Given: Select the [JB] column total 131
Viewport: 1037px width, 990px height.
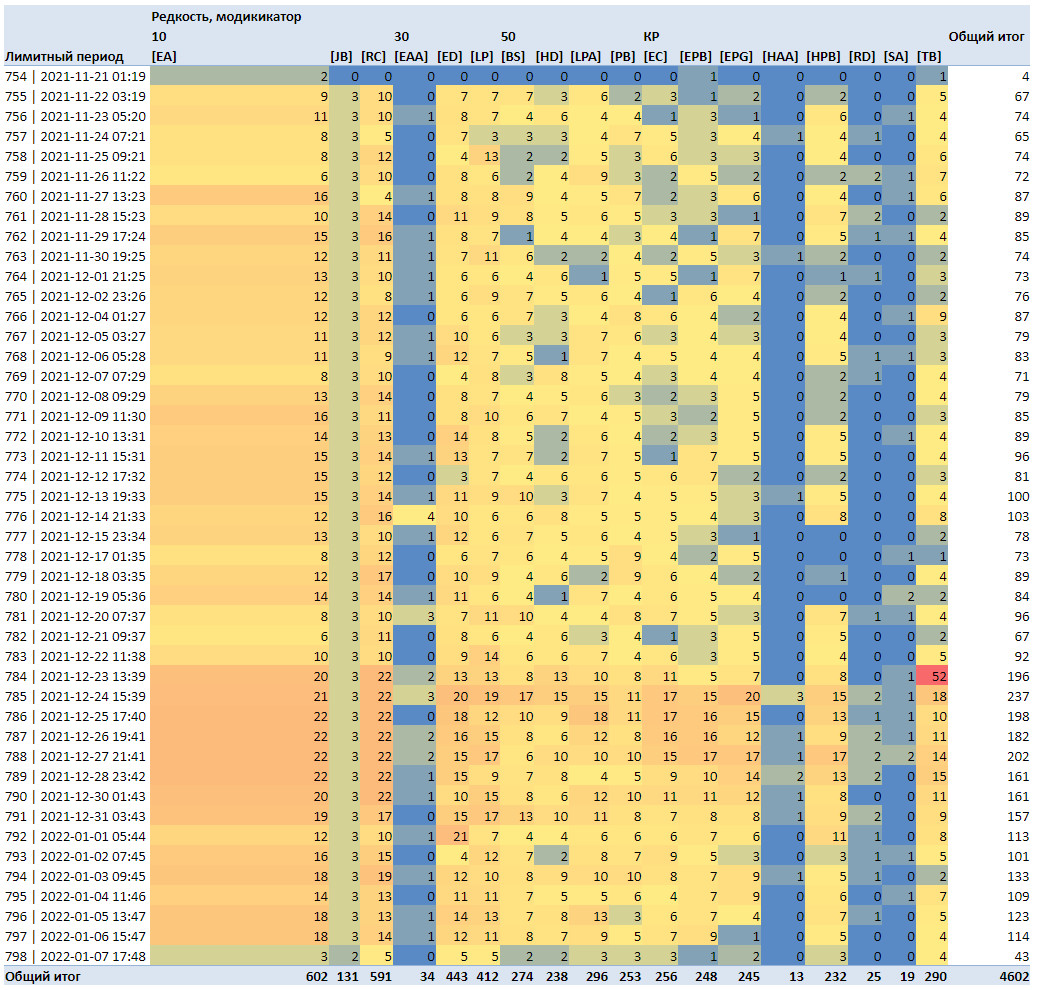Looking at the screenshot, I should point(347,977).
